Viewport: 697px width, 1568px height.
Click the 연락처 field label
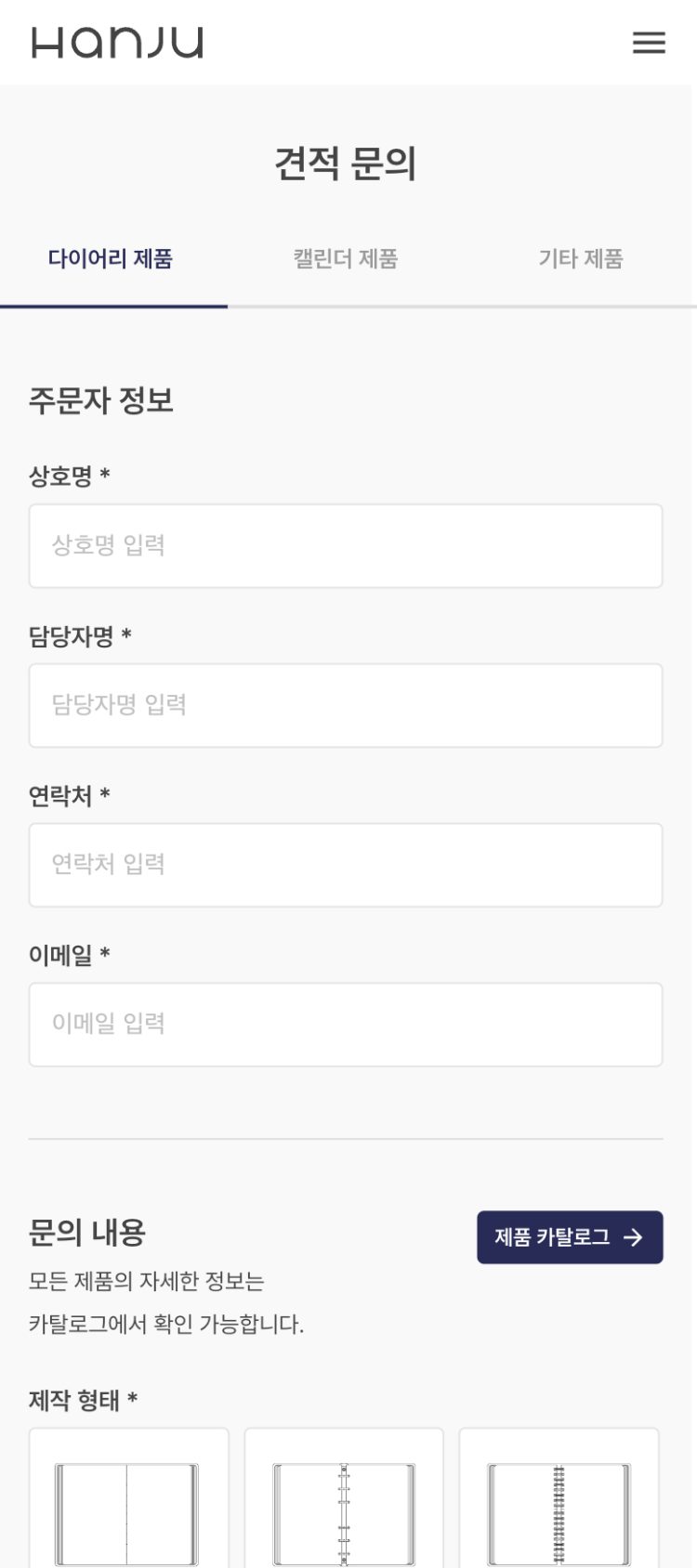click(61, 796)
